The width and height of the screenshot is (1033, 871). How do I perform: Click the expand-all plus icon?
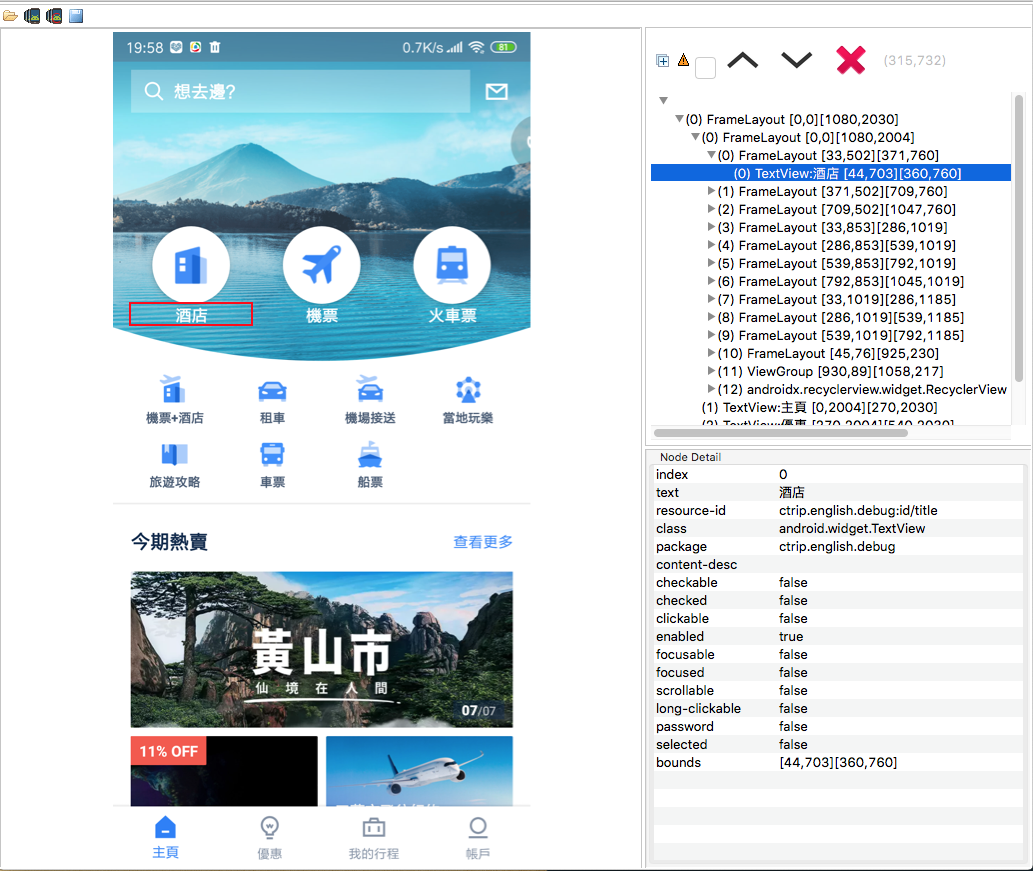(x=663, y=61)
